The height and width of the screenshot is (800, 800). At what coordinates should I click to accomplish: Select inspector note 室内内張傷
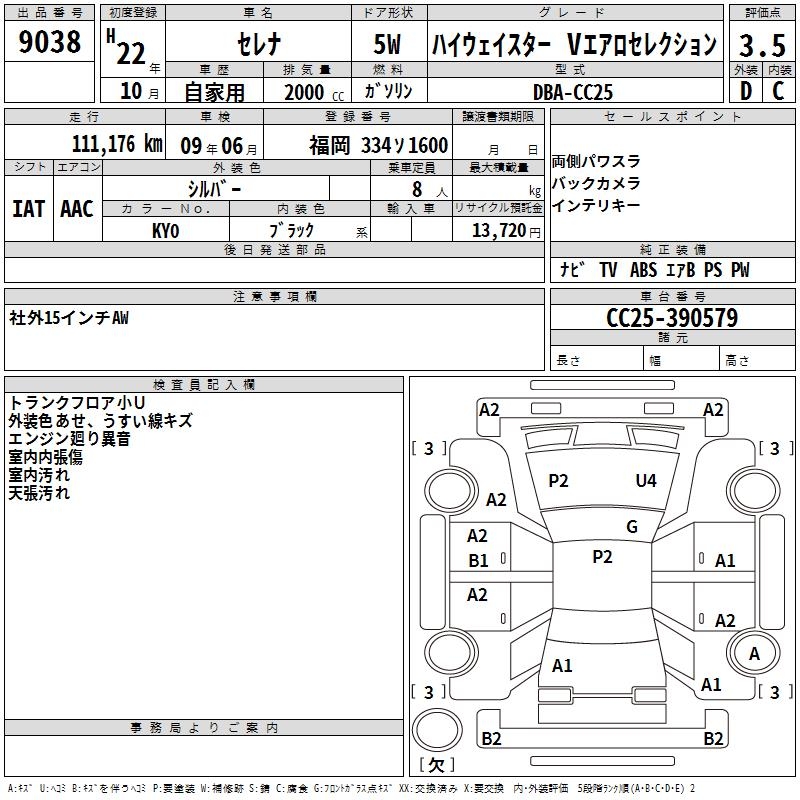pos(45,457)
